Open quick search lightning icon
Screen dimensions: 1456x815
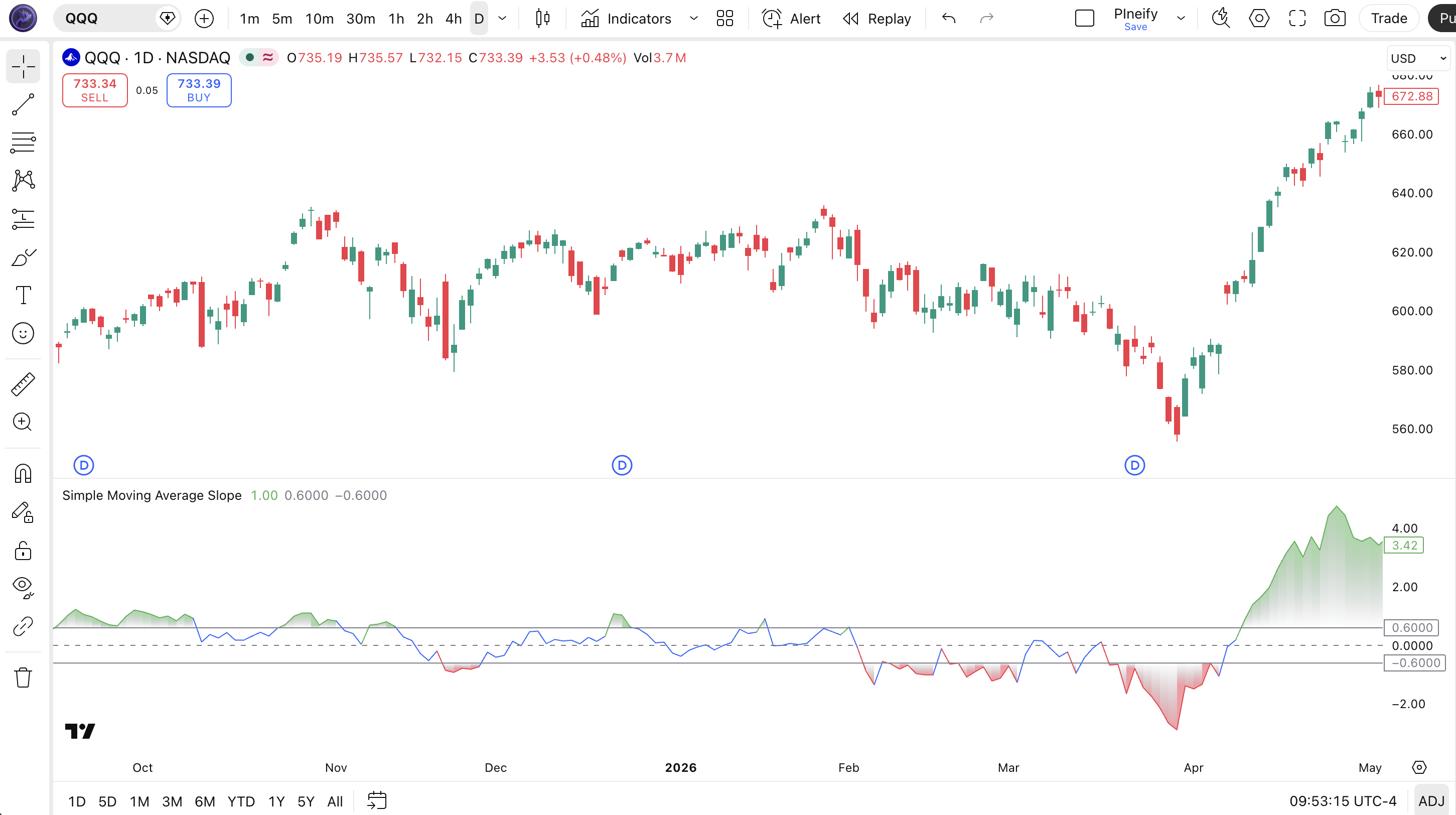(1221, 19)
